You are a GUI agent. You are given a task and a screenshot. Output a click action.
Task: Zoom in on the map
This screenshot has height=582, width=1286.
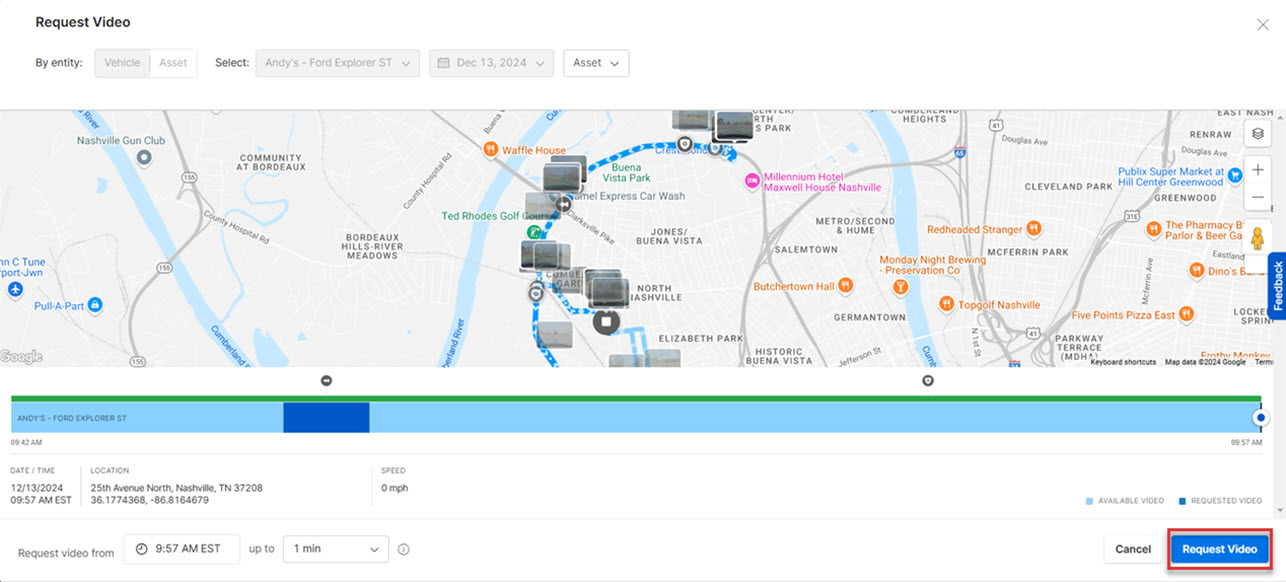[x=1257, y=169]
